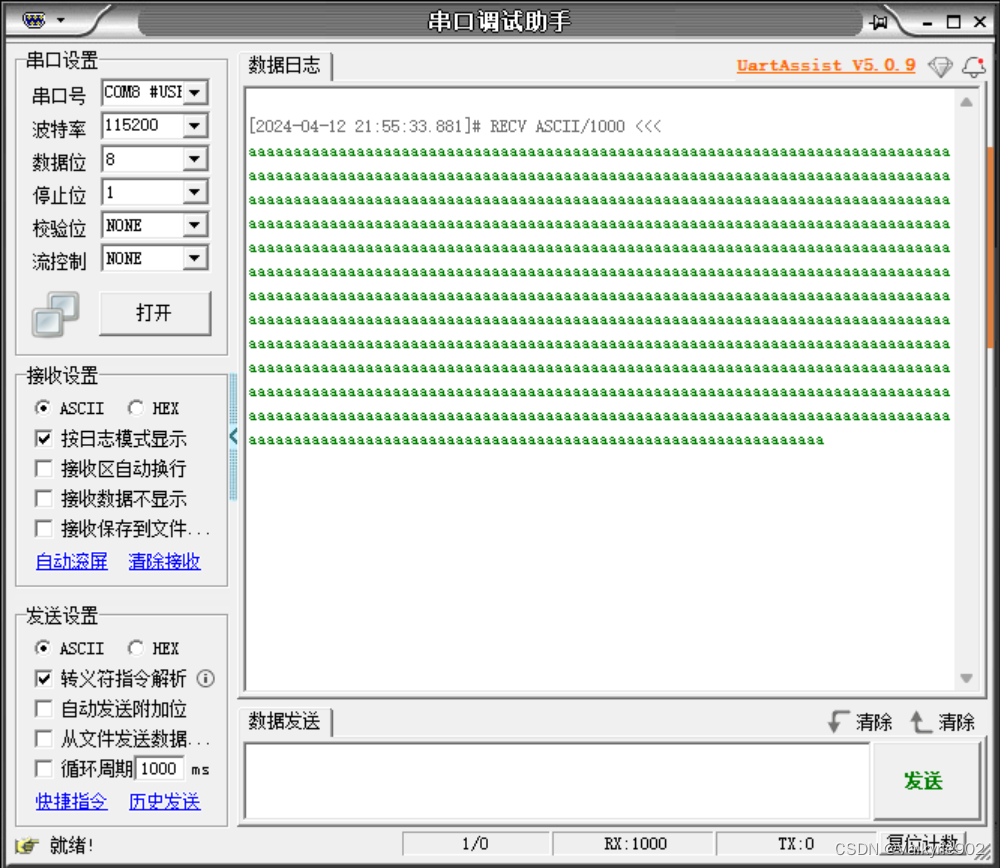Open the UartAssist V5.0.9 link

coord(826,65)
